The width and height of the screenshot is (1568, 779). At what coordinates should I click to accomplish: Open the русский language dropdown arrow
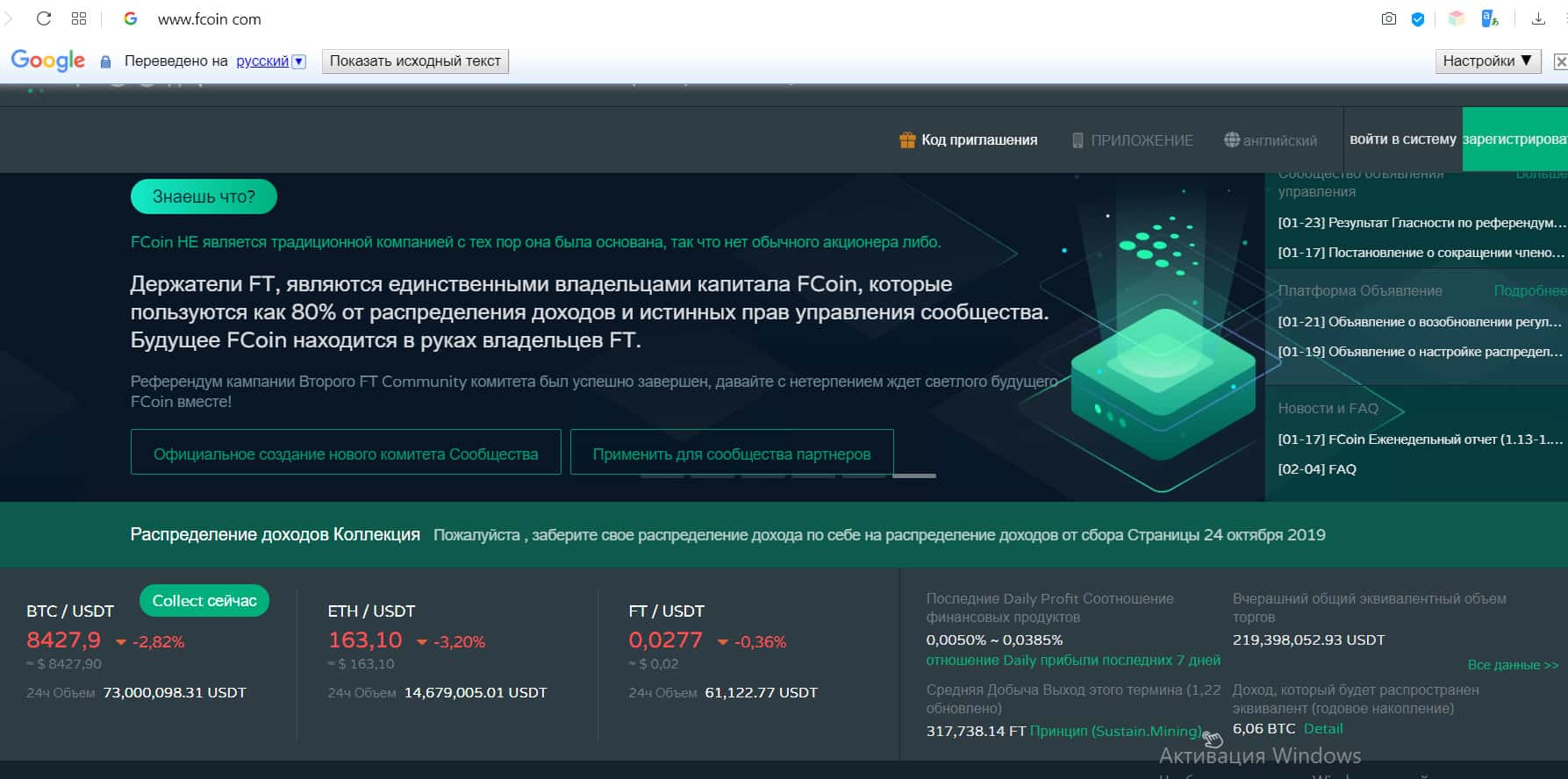[298, 61]
